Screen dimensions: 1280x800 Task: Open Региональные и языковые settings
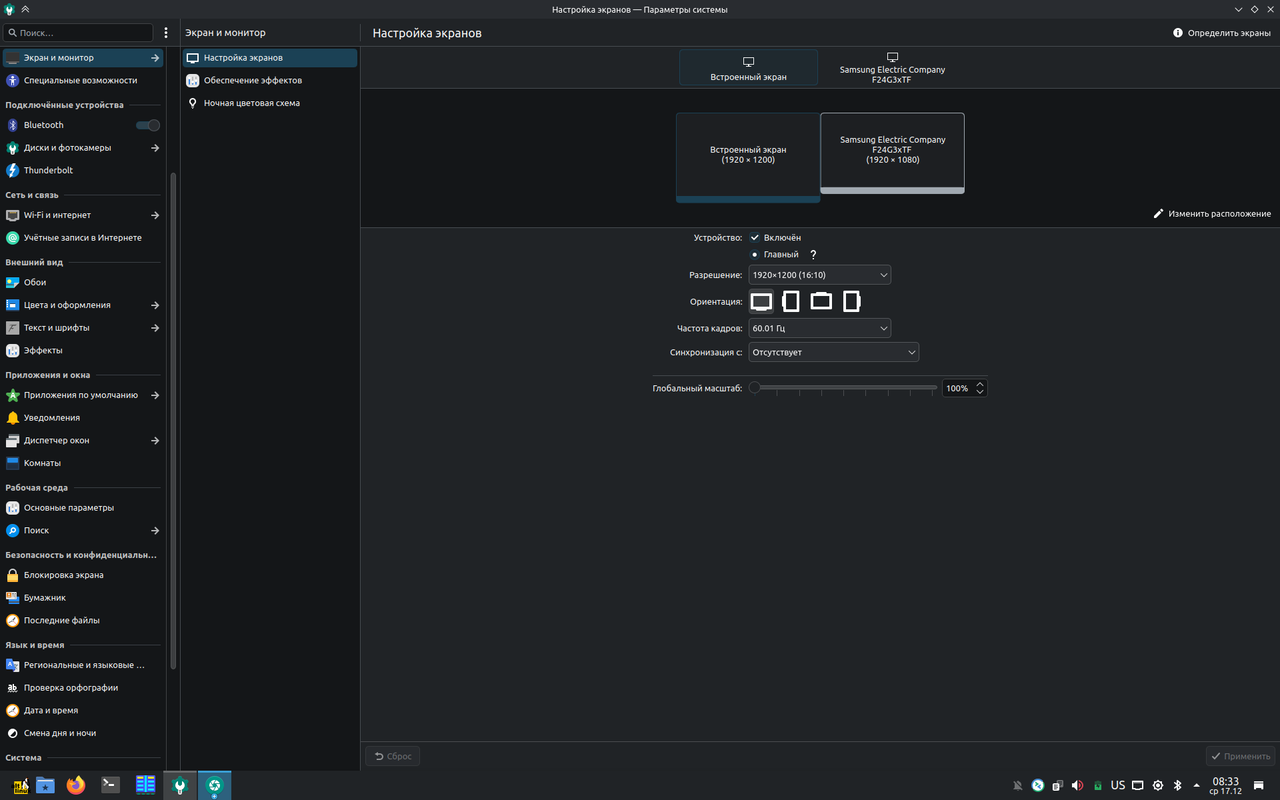pos(84,665)
